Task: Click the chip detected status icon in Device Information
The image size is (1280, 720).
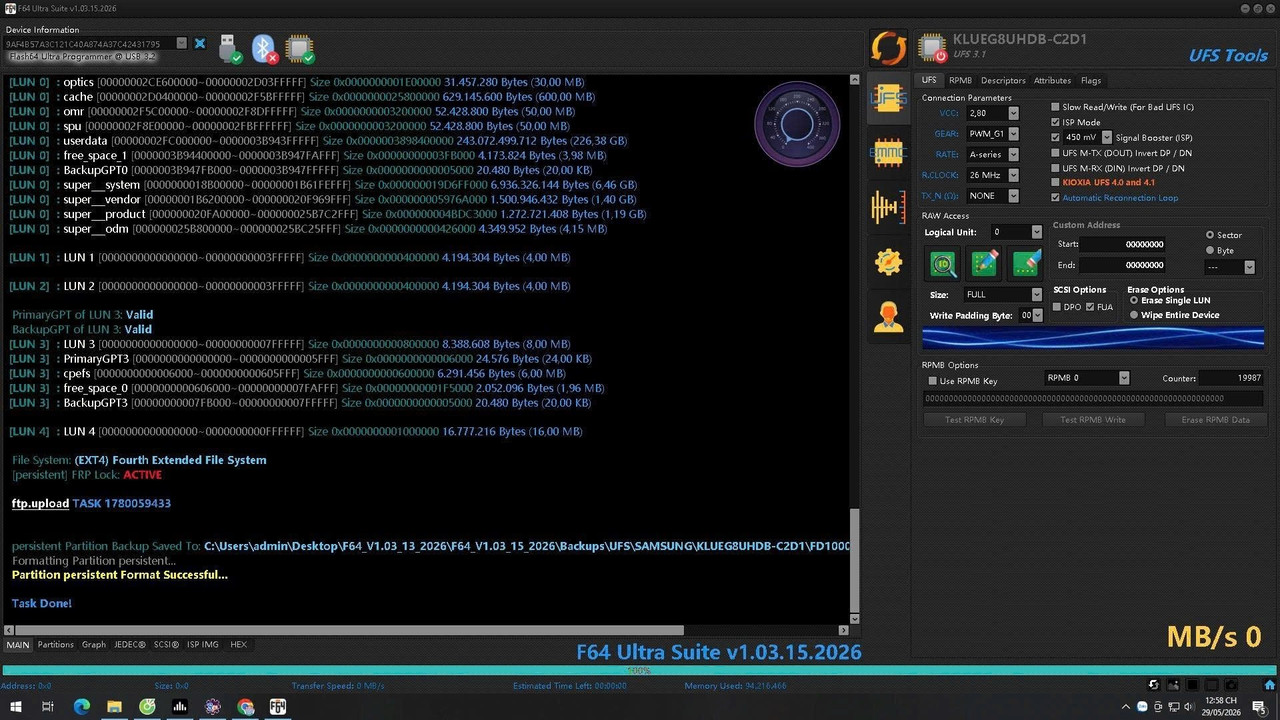Action: [299, 48]
